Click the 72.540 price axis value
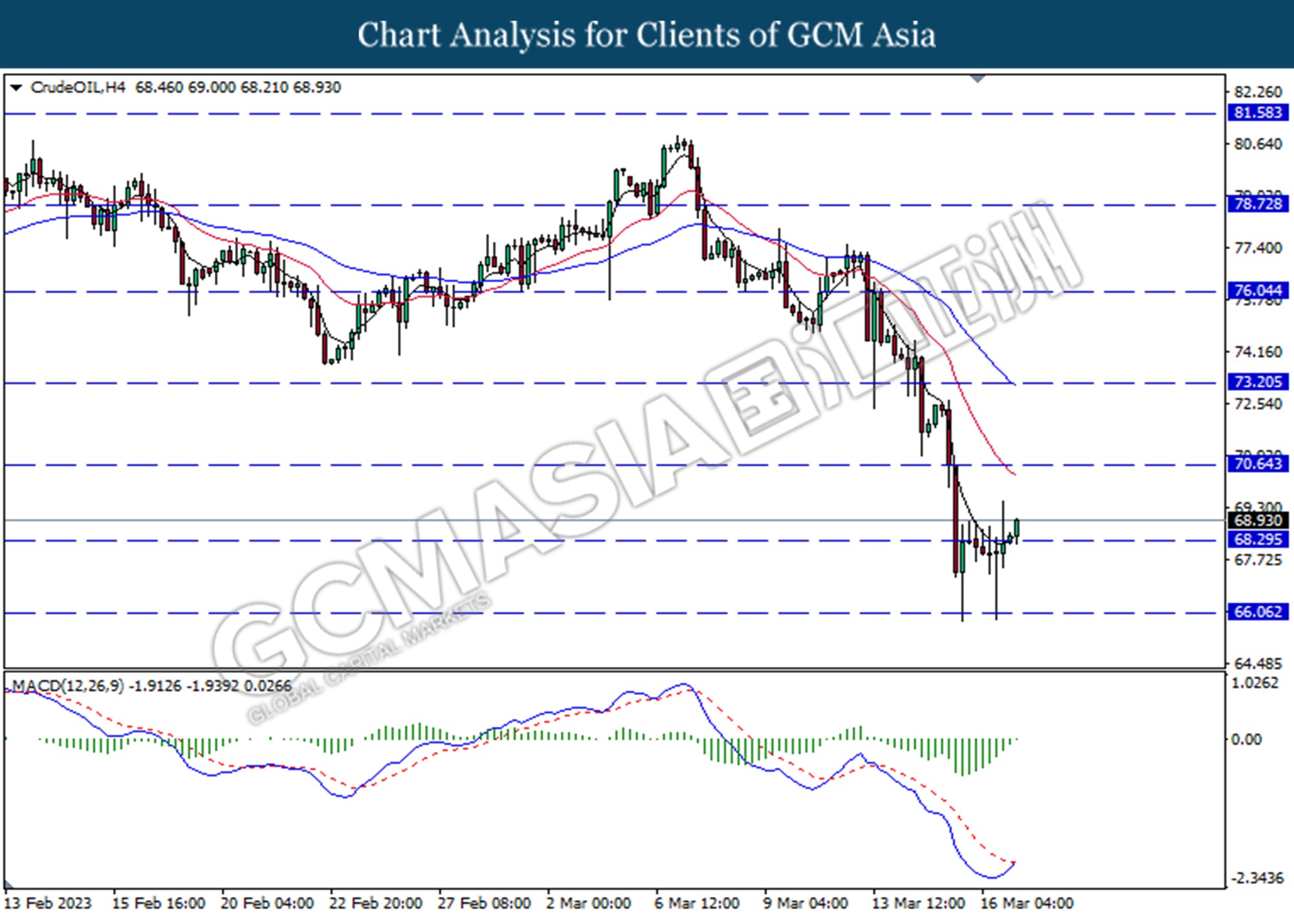Screen dimensions: 1294x924 tap(1258, 404)
